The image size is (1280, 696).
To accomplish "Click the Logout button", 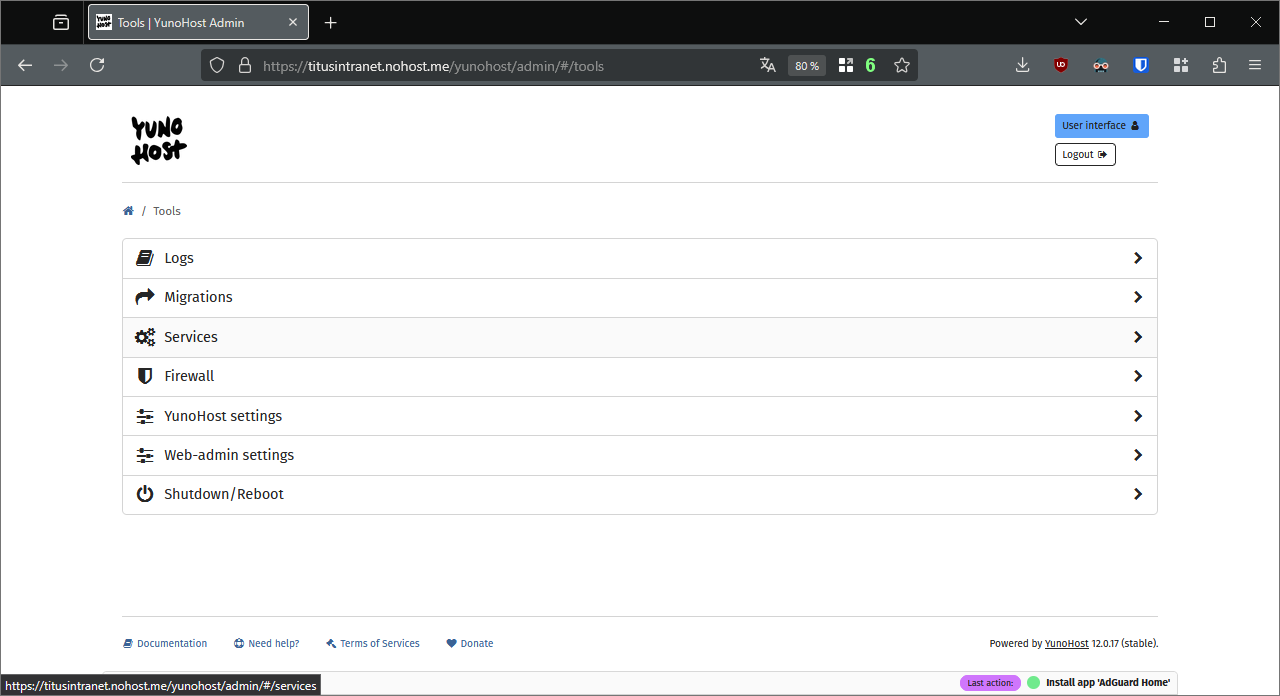I will click(1085, 154).
